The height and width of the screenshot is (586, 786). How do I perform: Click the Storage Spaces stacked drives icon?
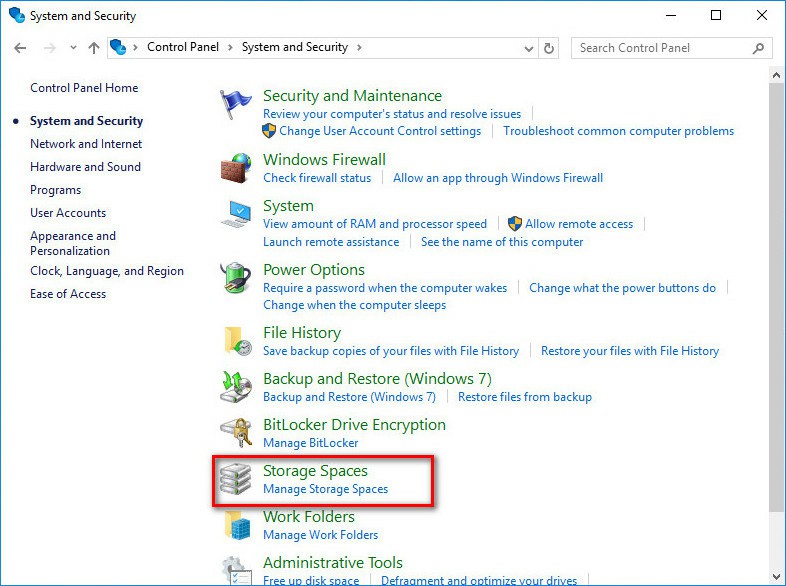(236, 479)
